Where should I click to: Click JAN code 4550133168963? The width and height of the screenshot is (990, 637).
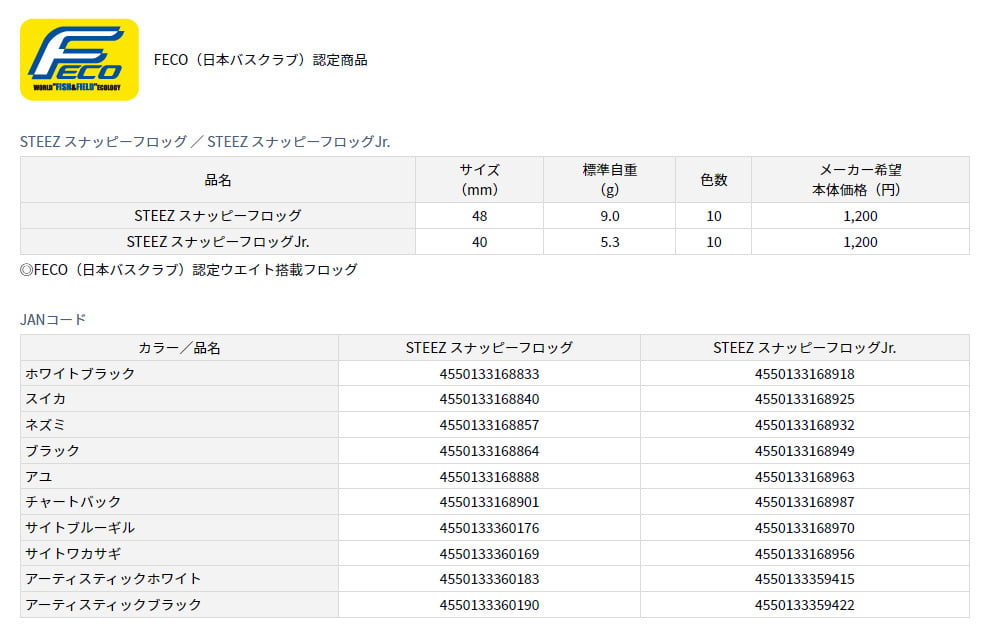[804, 477]
